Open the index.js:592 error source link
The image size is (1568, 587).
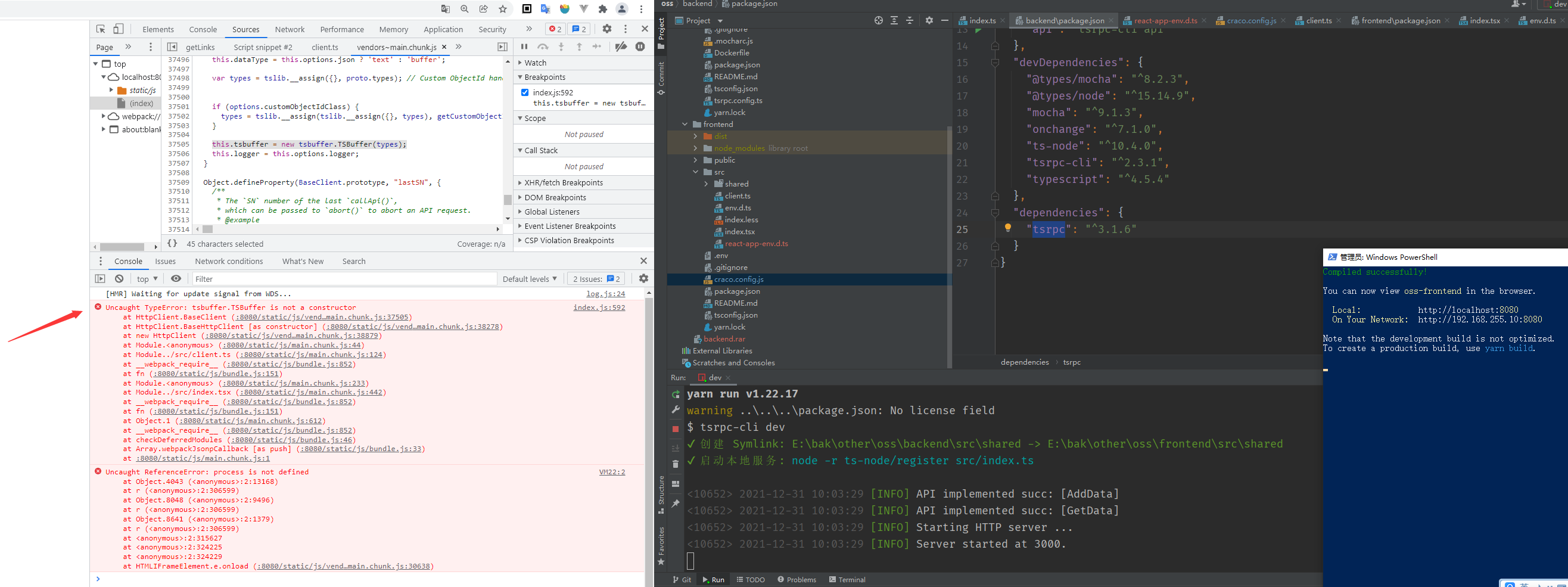click(x=599, y=308)
